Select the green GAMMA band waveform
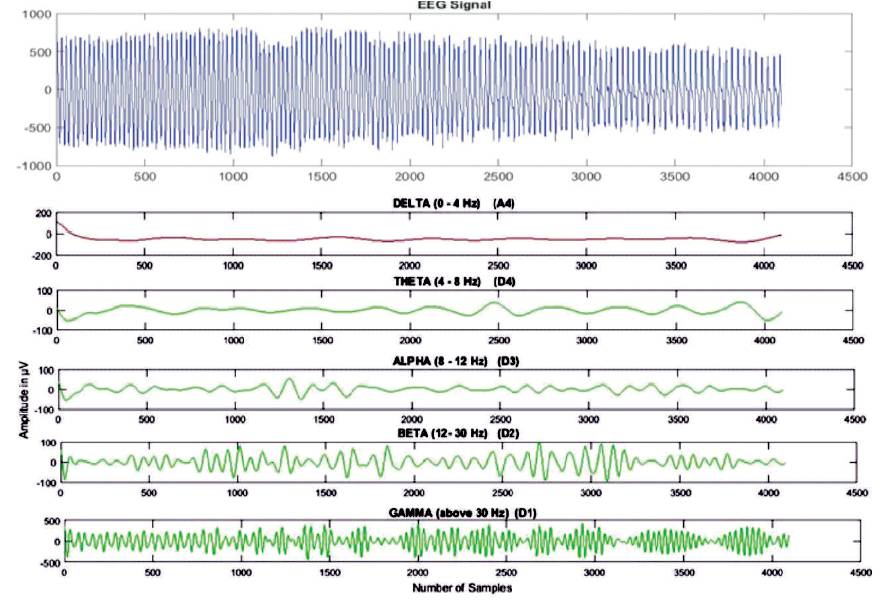Image resolution: width=881 pixels, height=609 pixels. tap(400, 542)
